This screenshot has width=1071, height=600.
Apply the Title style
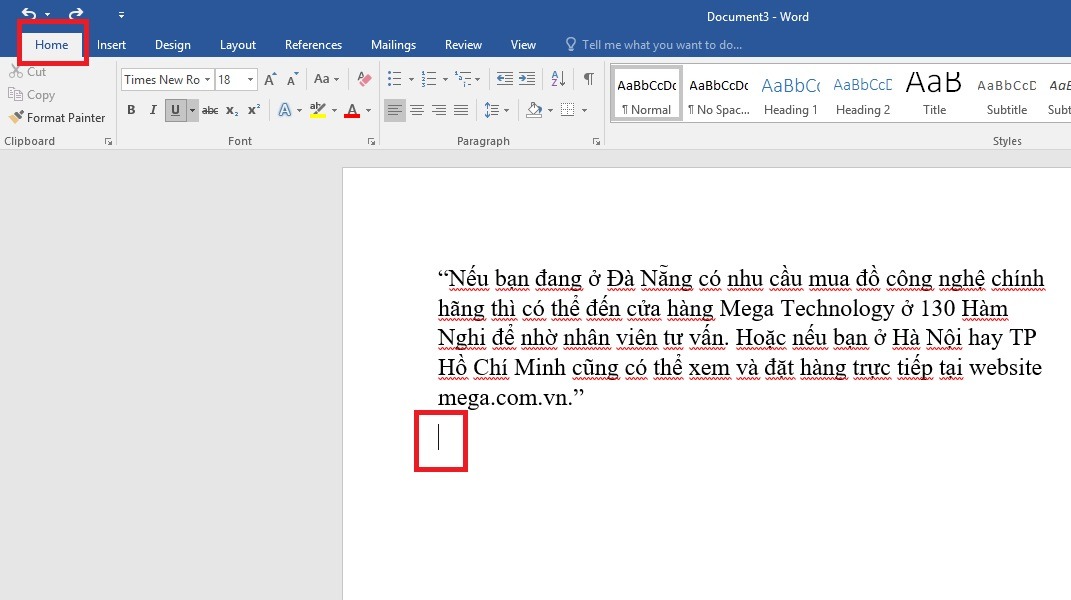(x=934, y=94)
